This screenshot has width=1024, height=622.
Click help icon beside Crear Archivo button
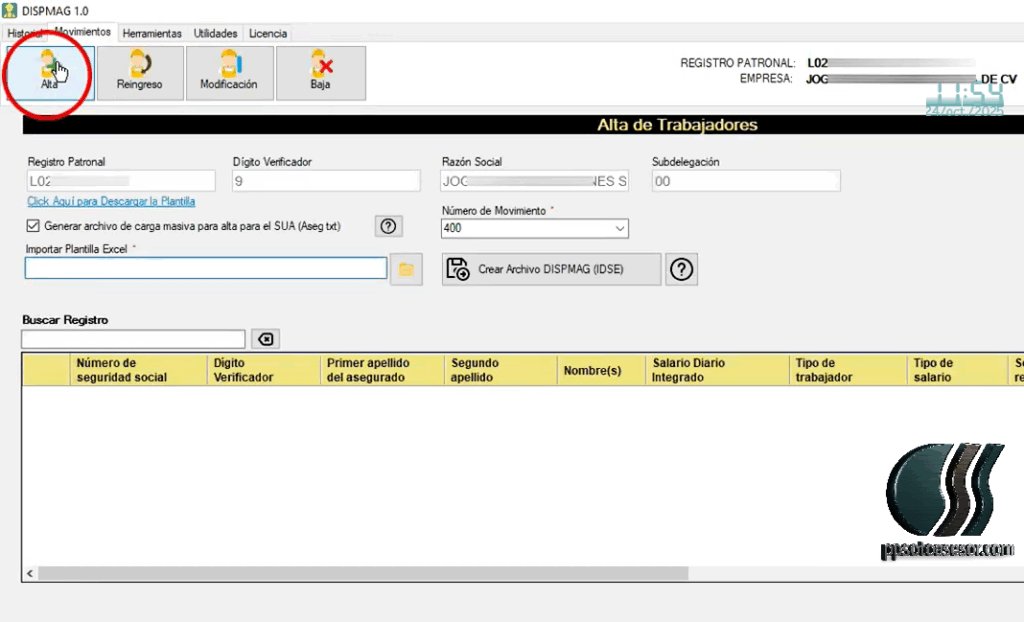click(x=682, y=269)
